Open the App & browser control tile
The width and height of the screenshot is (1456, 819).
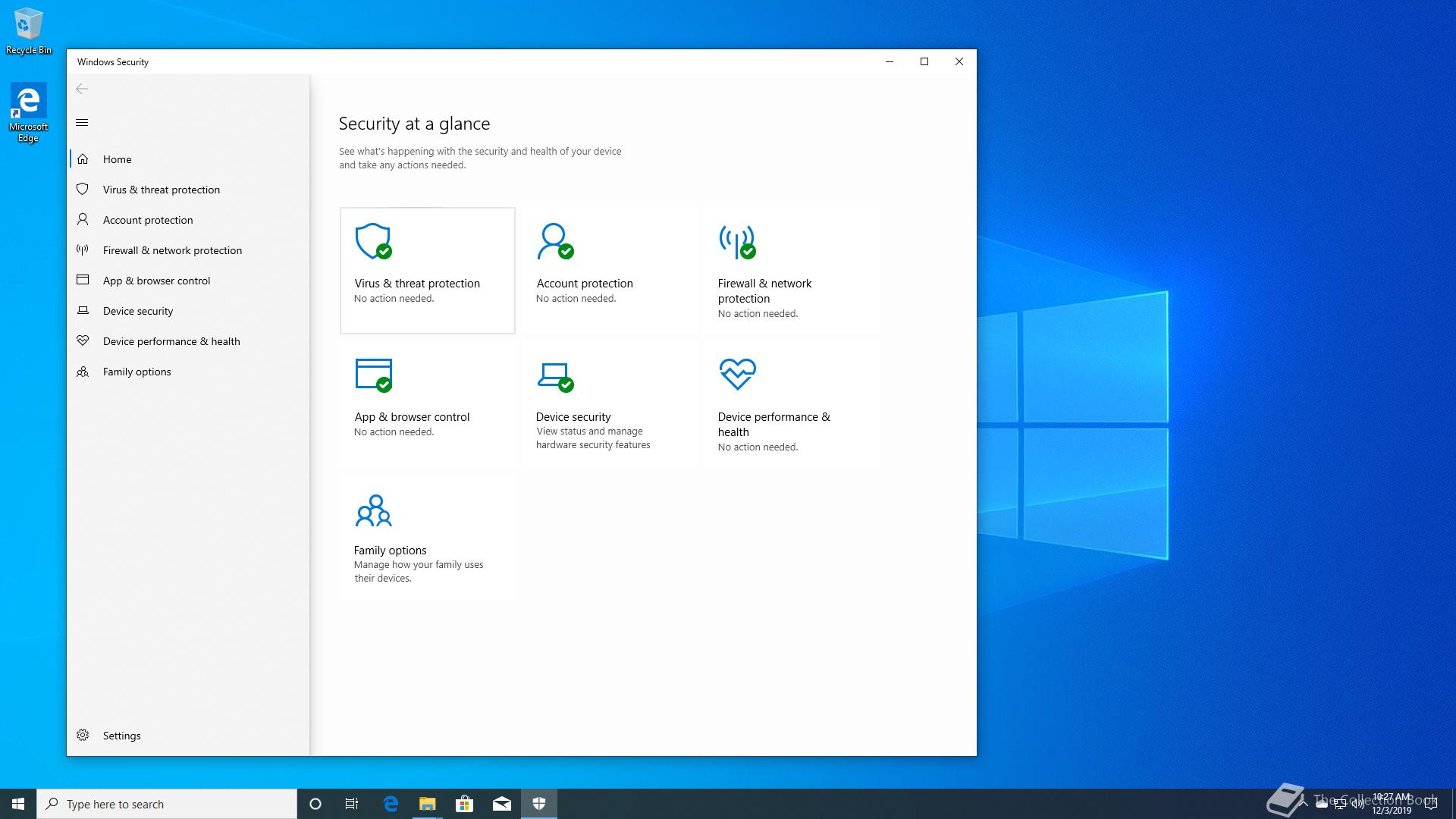(428, 404)
